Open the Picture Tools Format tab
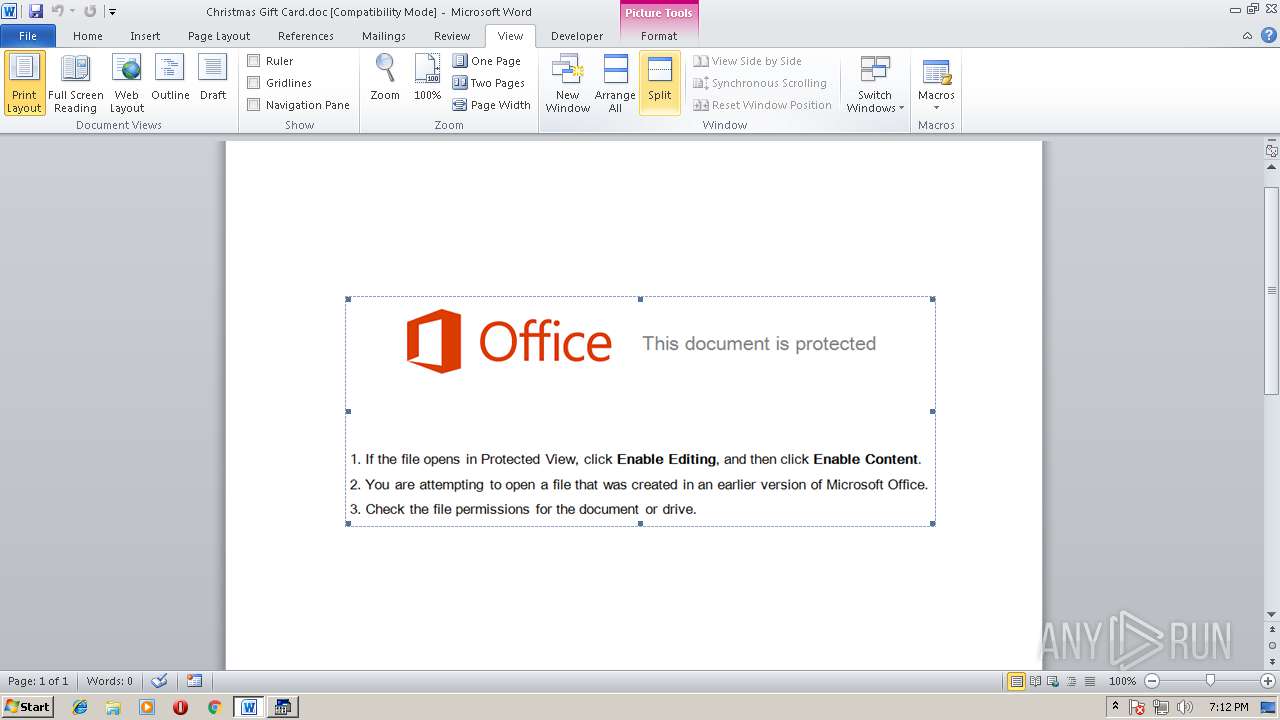The width and height of the screenshot is (1280, 720). (659, 36)
